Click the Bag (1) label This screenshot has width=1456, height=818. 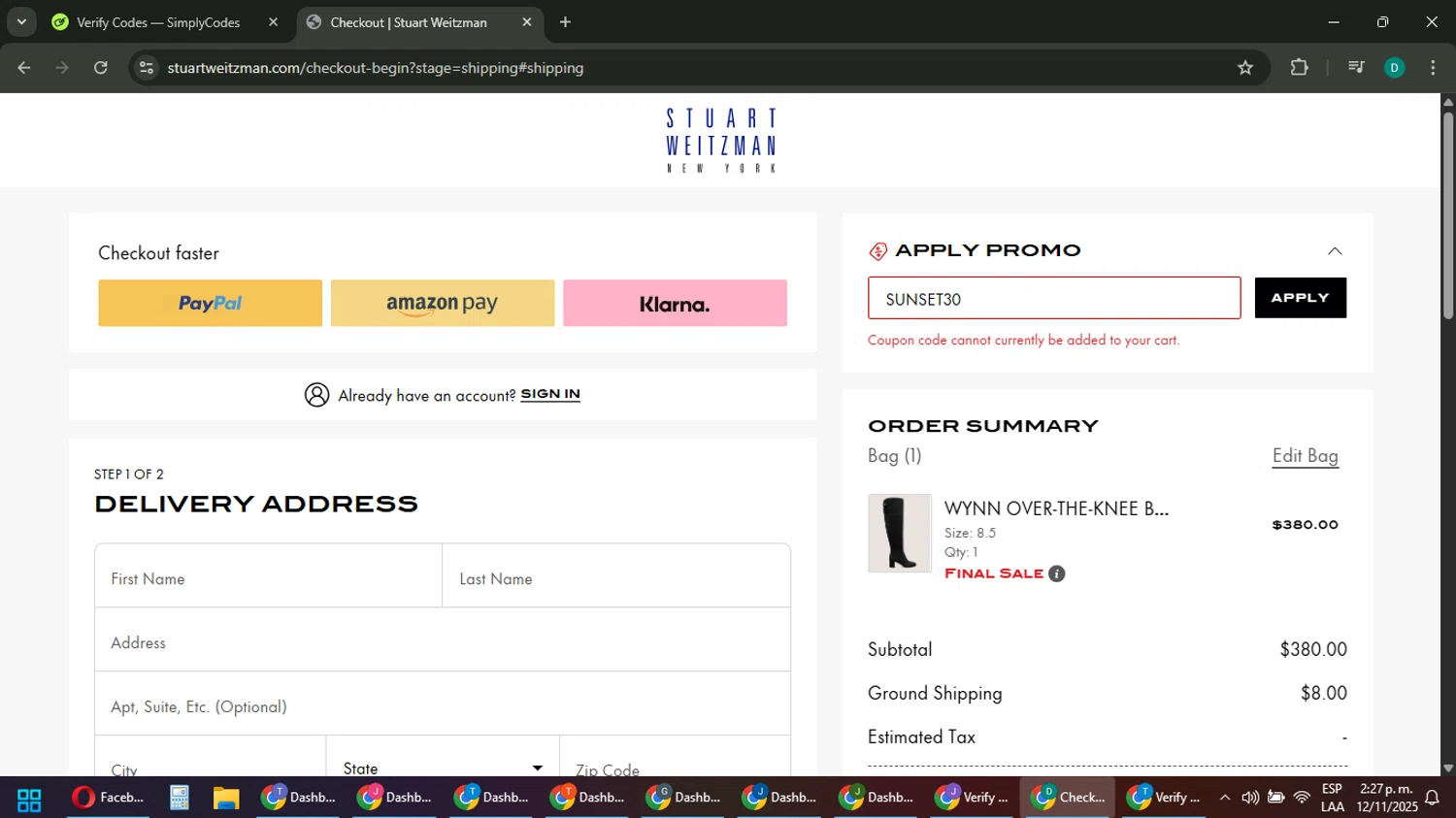[x=894, y=456]
